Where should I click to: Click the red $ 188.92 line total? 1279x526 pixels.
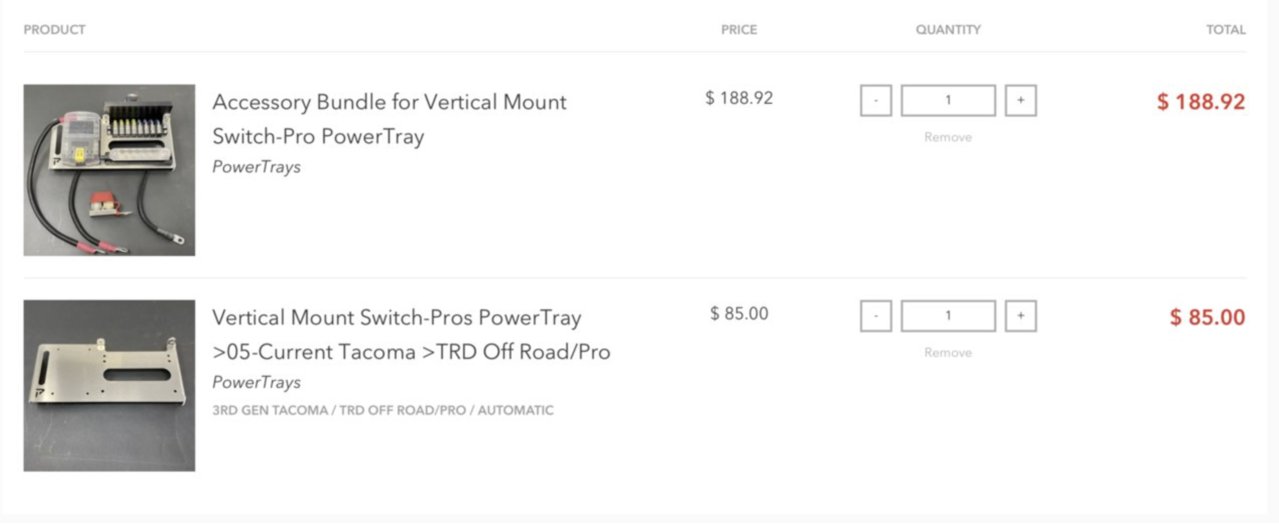pyautogui.click(x=1201, y=102)
